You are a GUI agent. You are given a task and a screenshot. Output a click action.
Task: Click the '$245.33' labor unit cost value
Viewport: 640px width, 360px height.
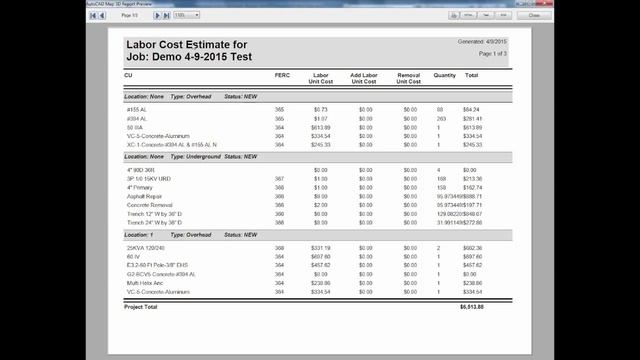pos(320,145)
